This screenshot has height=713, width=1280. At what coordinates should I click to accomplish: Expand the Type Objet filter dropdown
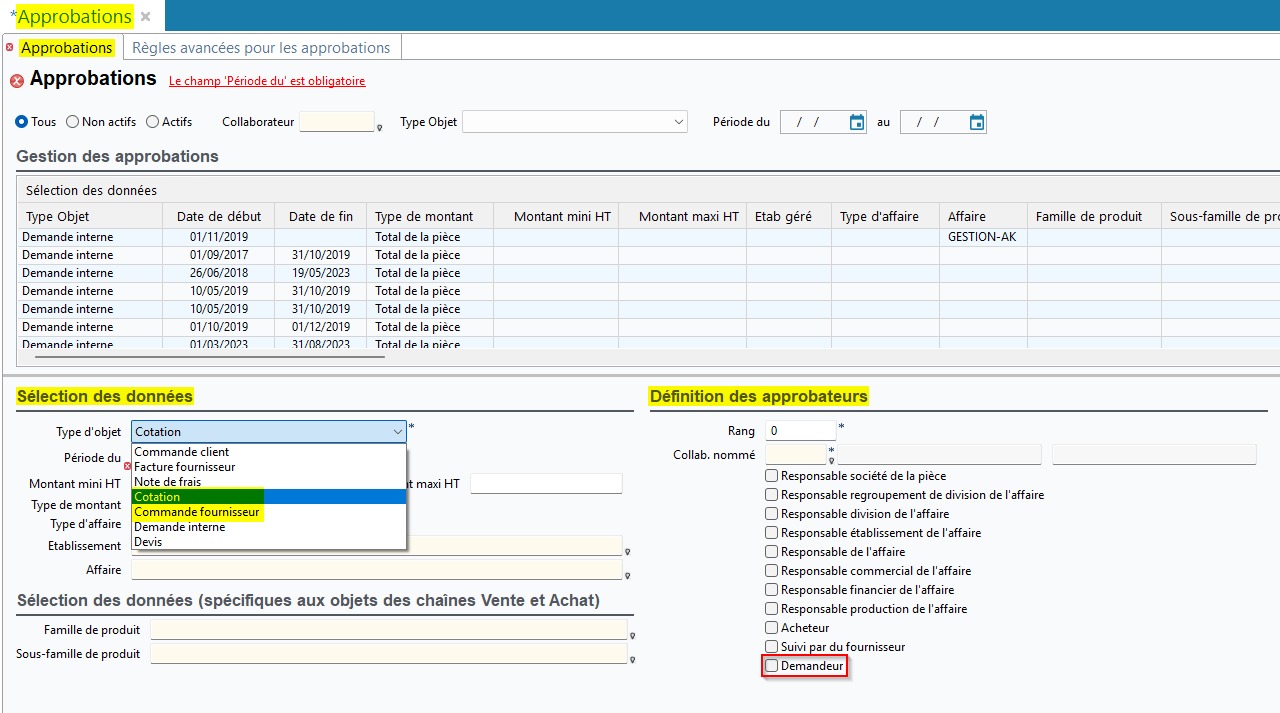pos(677,122)
